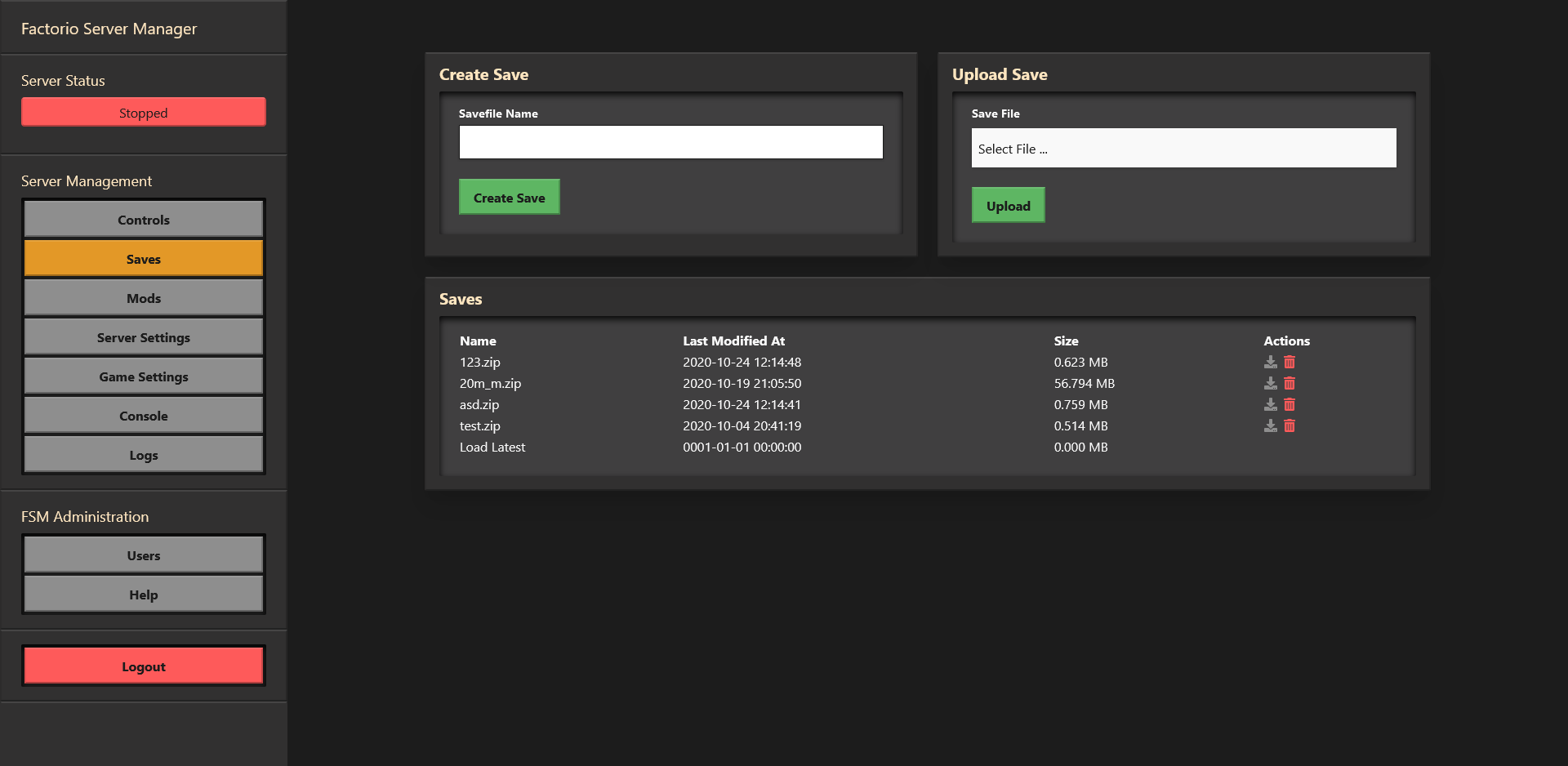Open Game Settings
The height and width of the screenshot is (766, 1568).
tap(144, 376)
